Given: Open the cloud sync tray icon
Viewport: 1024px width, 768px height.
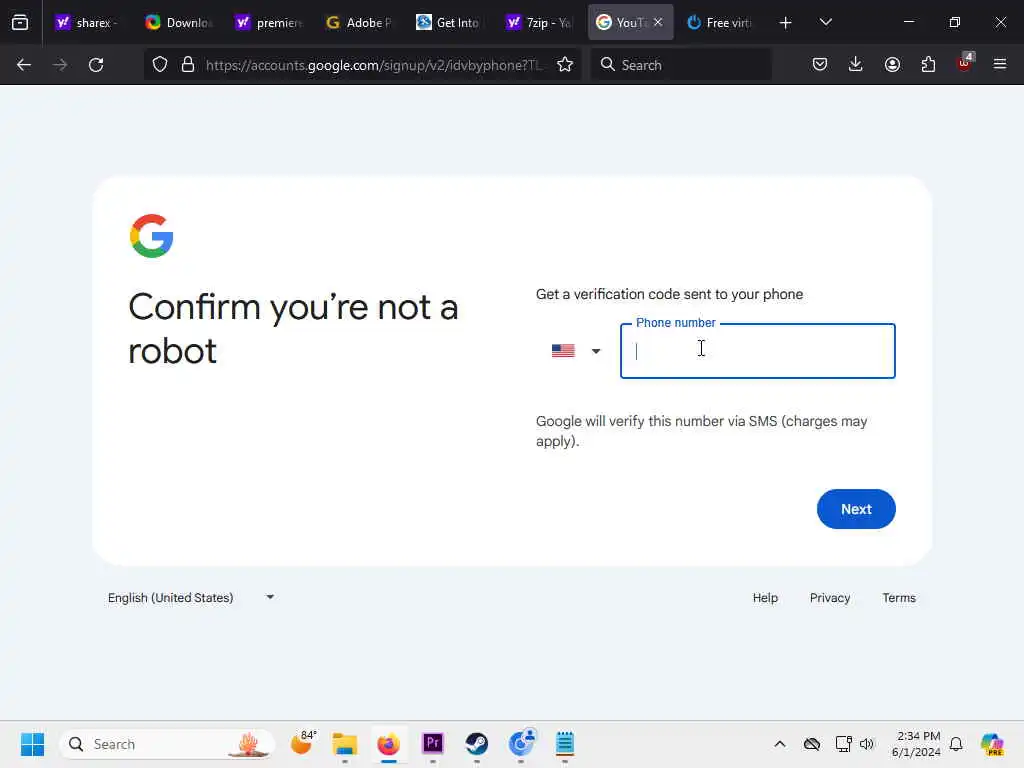Looking at the screenshot, I should 812,744.
